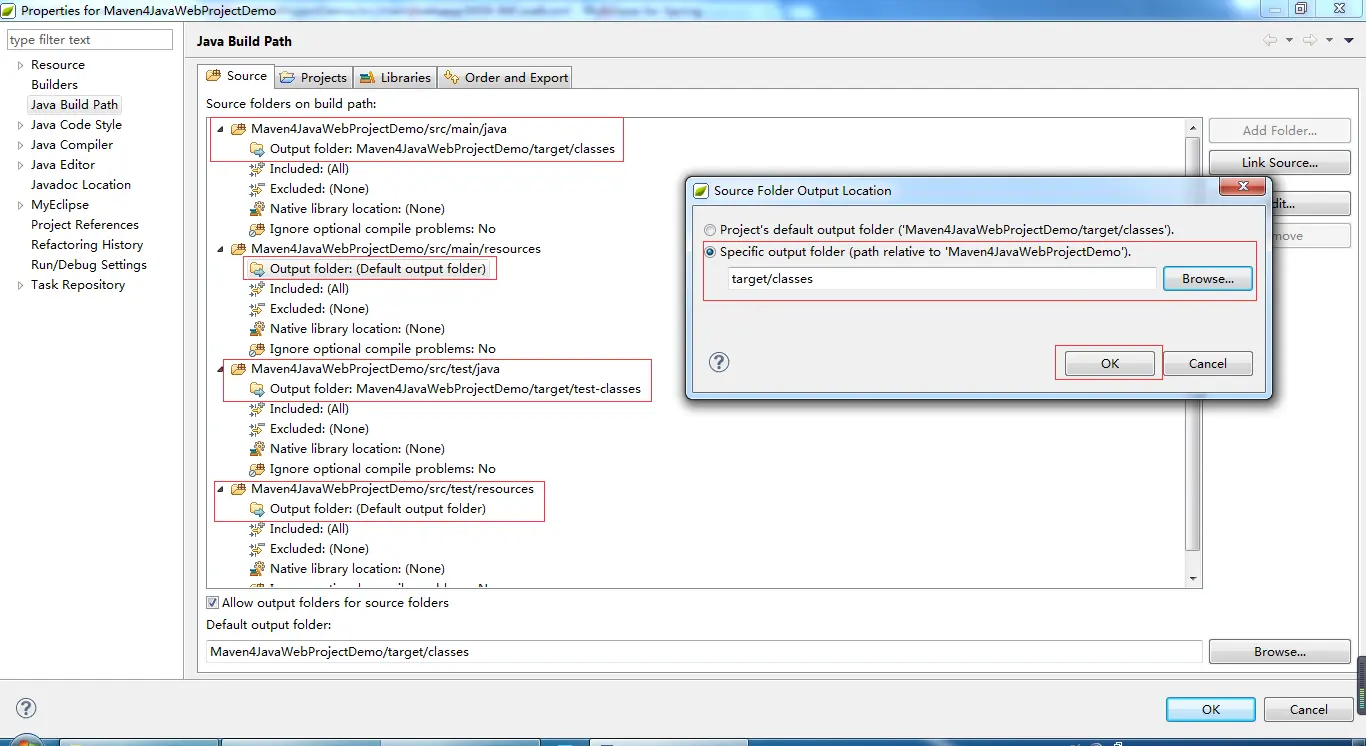
Task: Click the output folder icon under src/test/java
Action: (x=257, y=389)
